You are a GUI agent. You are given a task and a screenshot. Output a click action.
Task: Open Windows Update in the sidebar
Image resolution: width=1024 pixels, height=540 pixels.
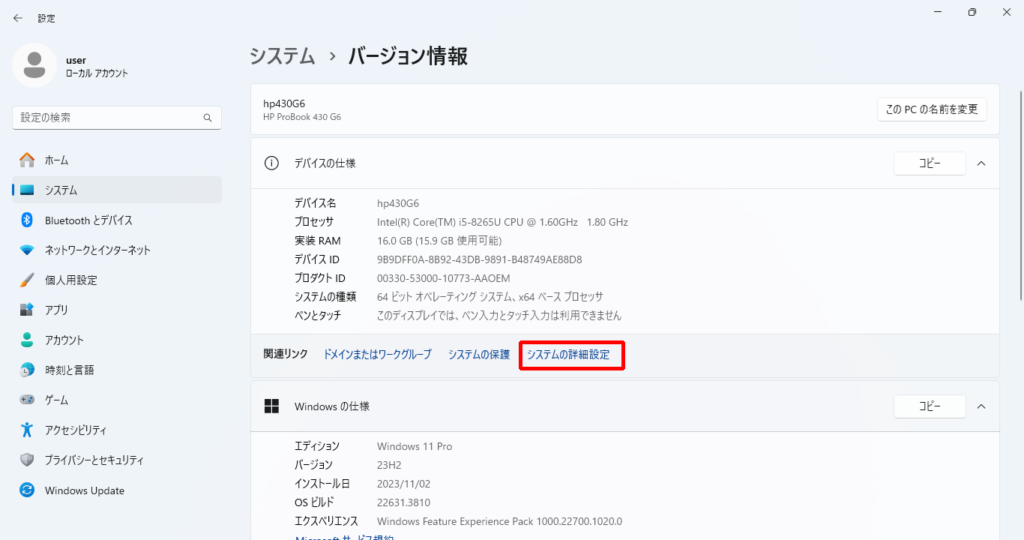point(117,490)
